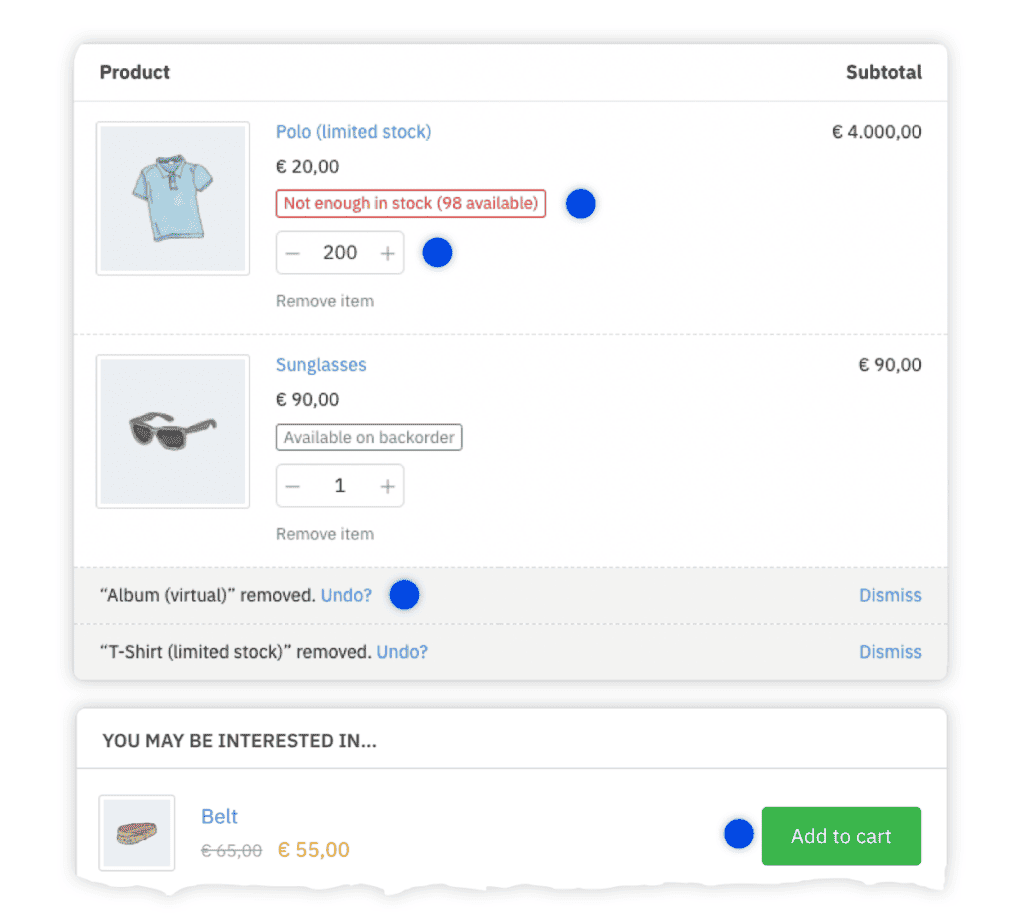This screenshot has width=1024, height=922.
Task: Open the "Polo (limited stock)" product page
Action: pos(353,131)
